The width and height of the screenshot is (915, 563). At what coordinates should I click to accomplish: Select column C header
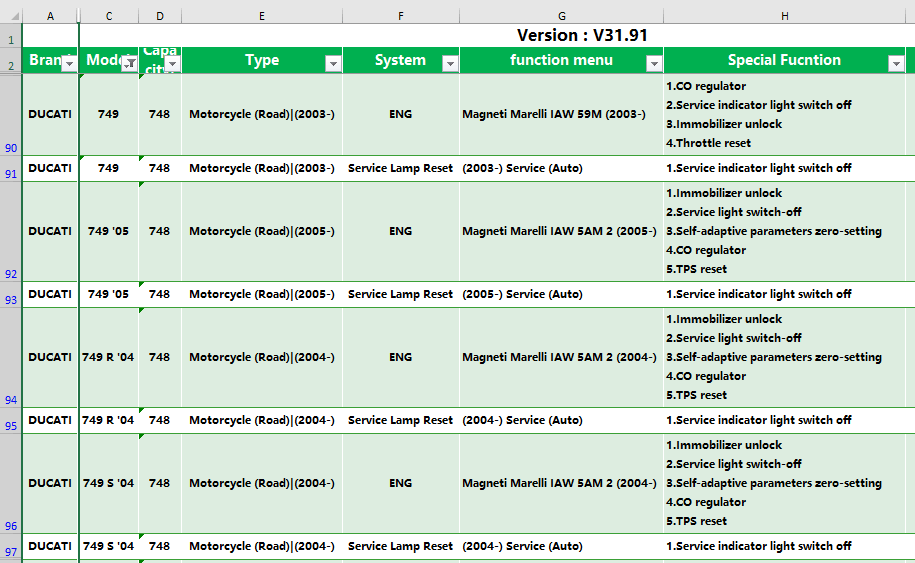[109, 16]
